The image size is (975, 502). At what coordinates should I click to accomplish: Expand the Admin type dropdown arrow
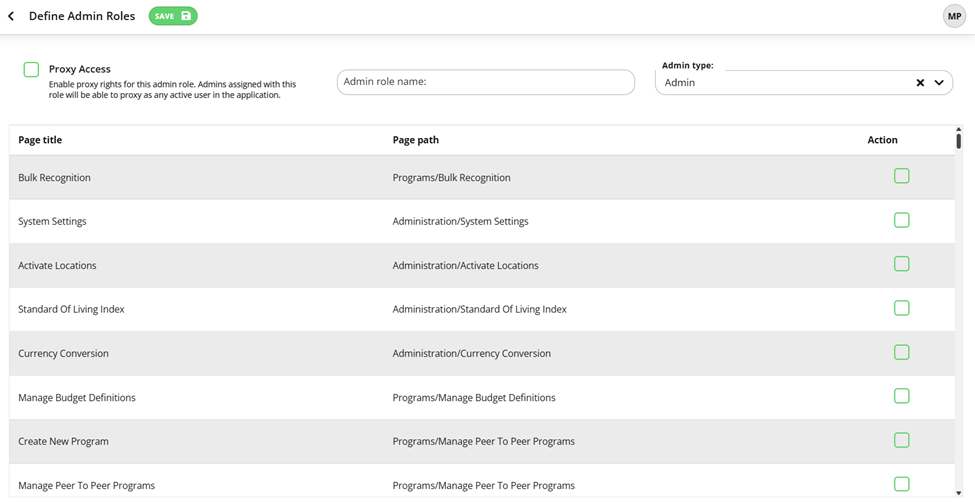(x=939, y=83)
